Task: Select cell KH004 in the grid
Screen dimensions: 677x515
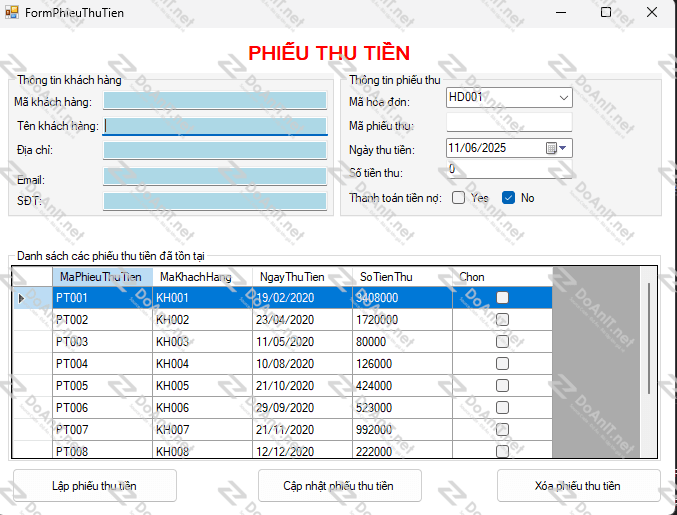Action: [202, 363]
